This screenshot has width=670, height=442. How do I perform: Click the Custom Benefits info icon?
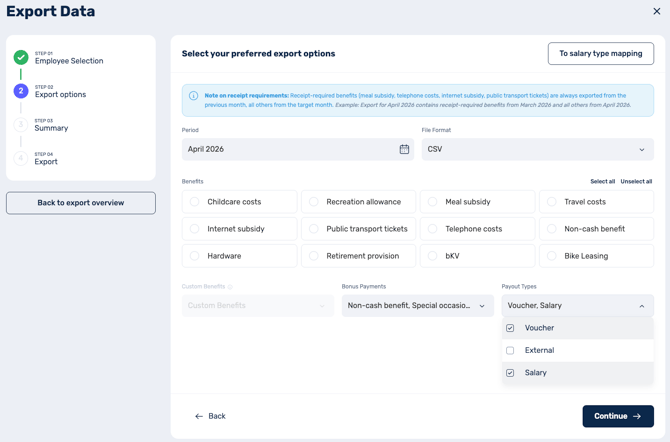pos(230,287)
